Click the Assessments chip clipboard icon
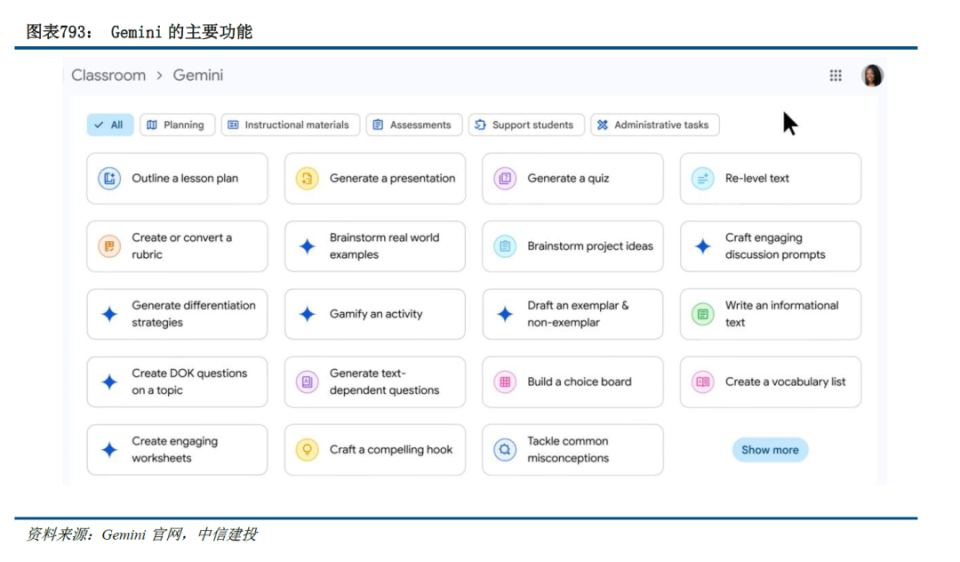This screenshot has width=960, height=562. click(378, 125)
